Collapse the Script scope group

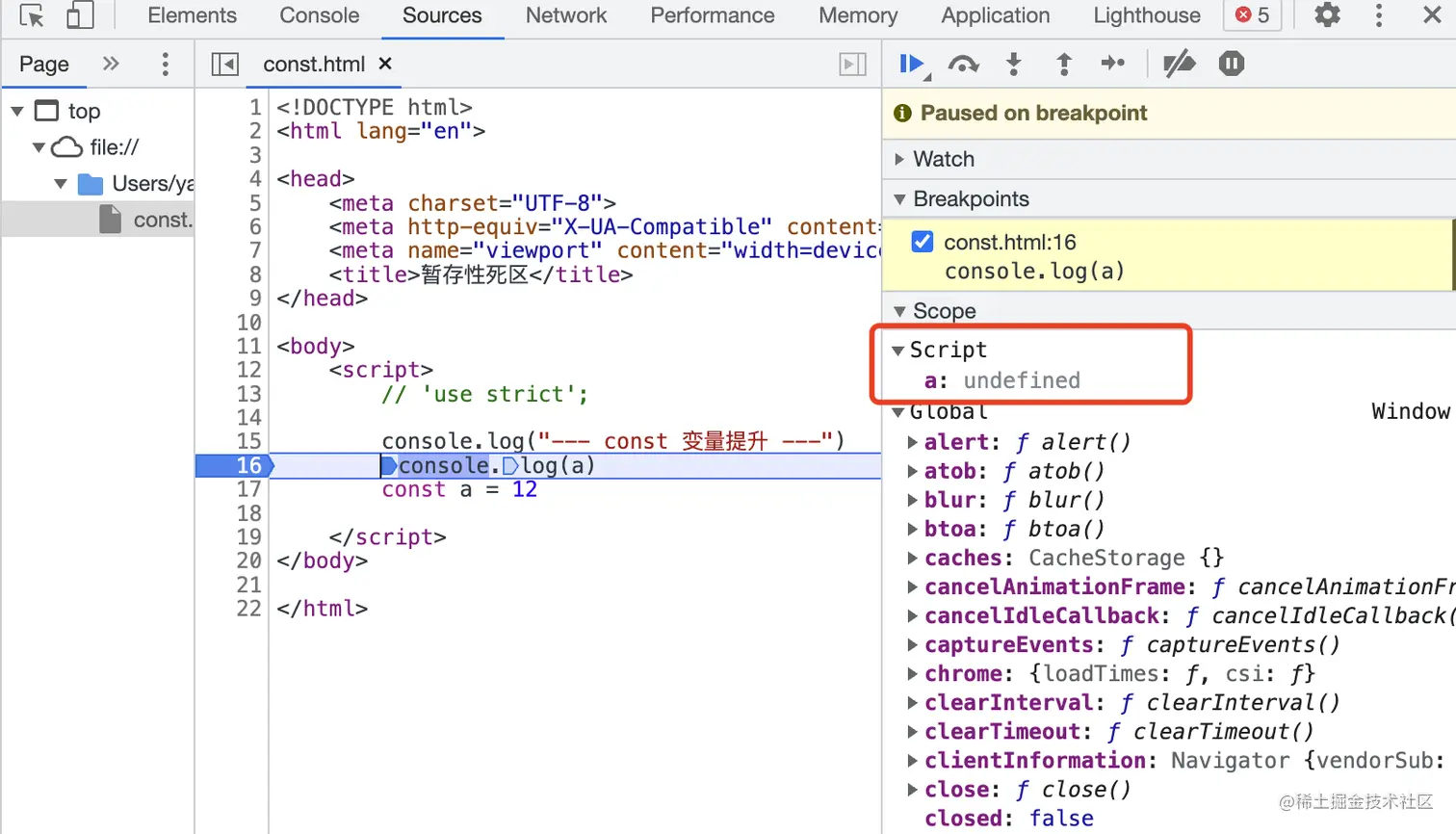click(897, 351)
